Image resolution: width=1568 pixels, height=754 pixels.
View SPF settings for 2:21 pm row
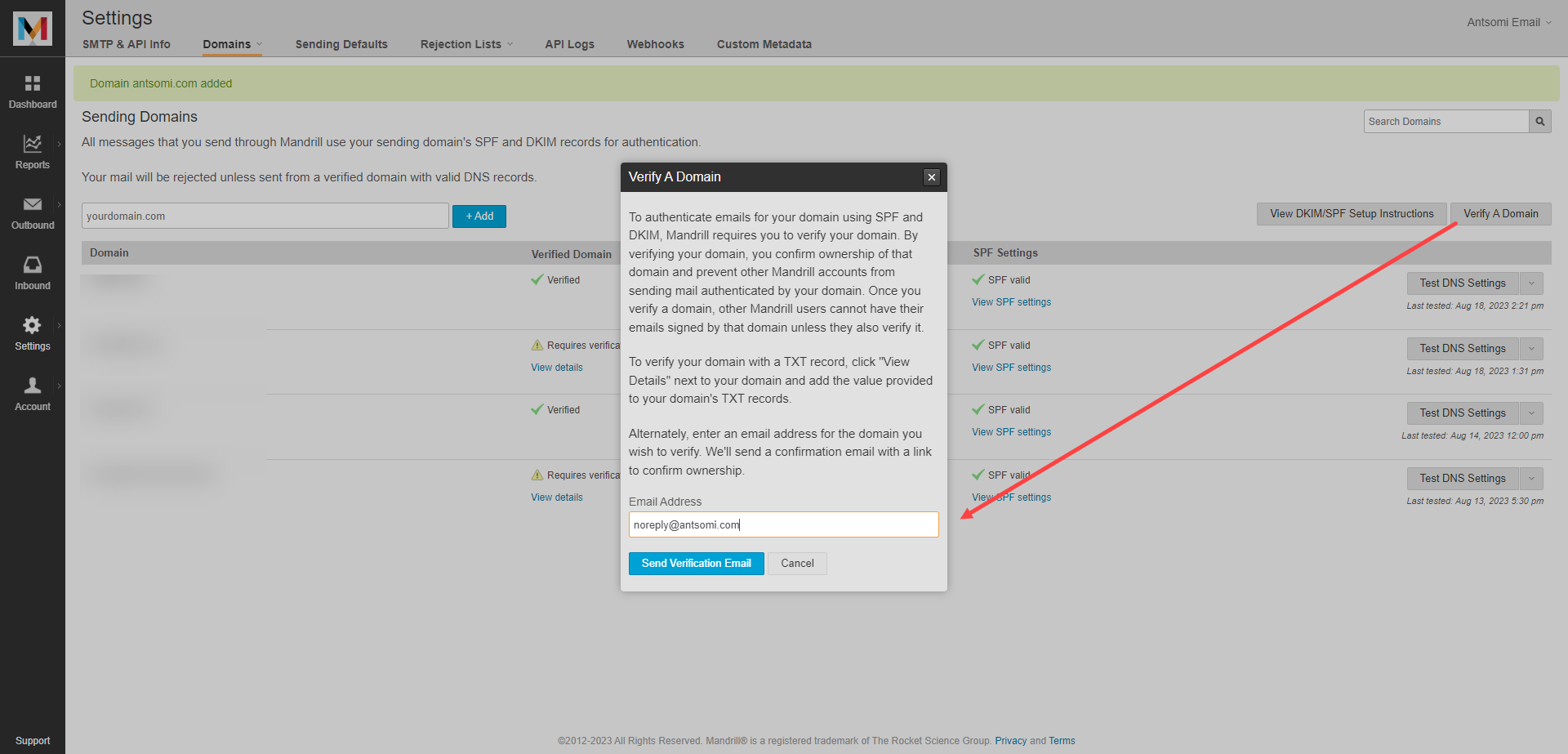1011,302
